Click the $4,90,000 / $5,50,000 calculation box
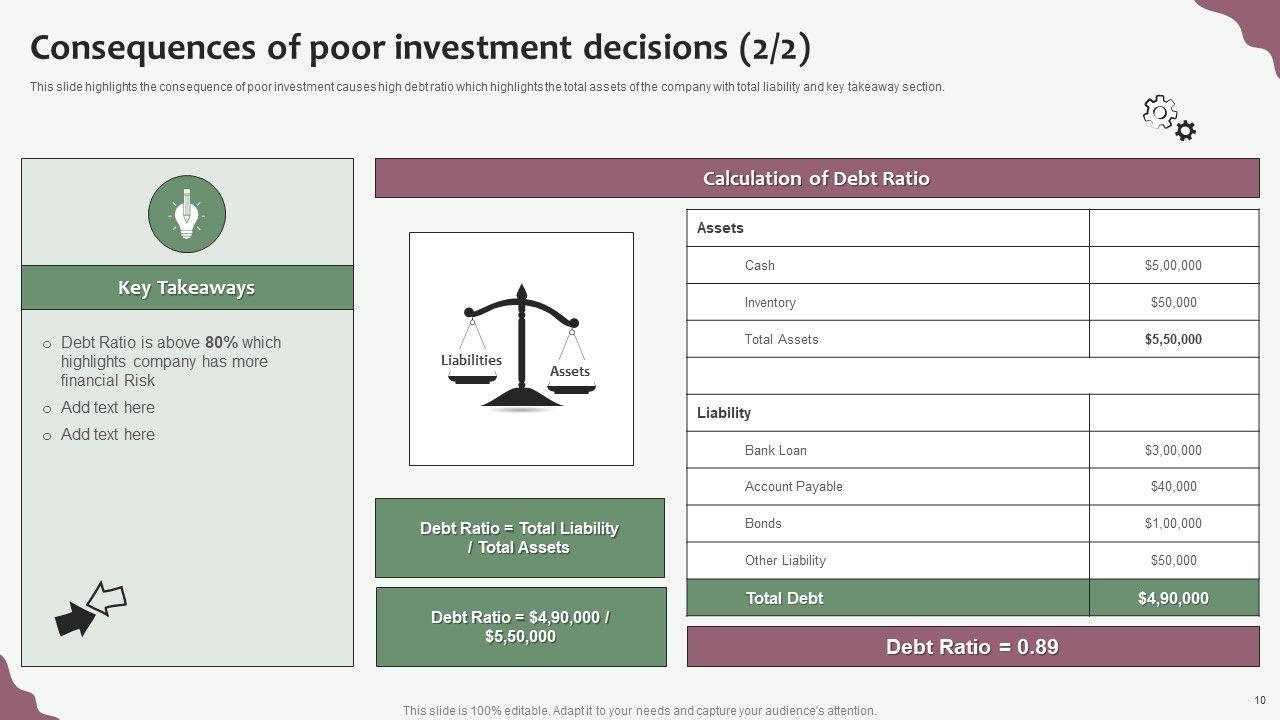This screenshot has width=1280, height=720. click(x=520, y=627)
